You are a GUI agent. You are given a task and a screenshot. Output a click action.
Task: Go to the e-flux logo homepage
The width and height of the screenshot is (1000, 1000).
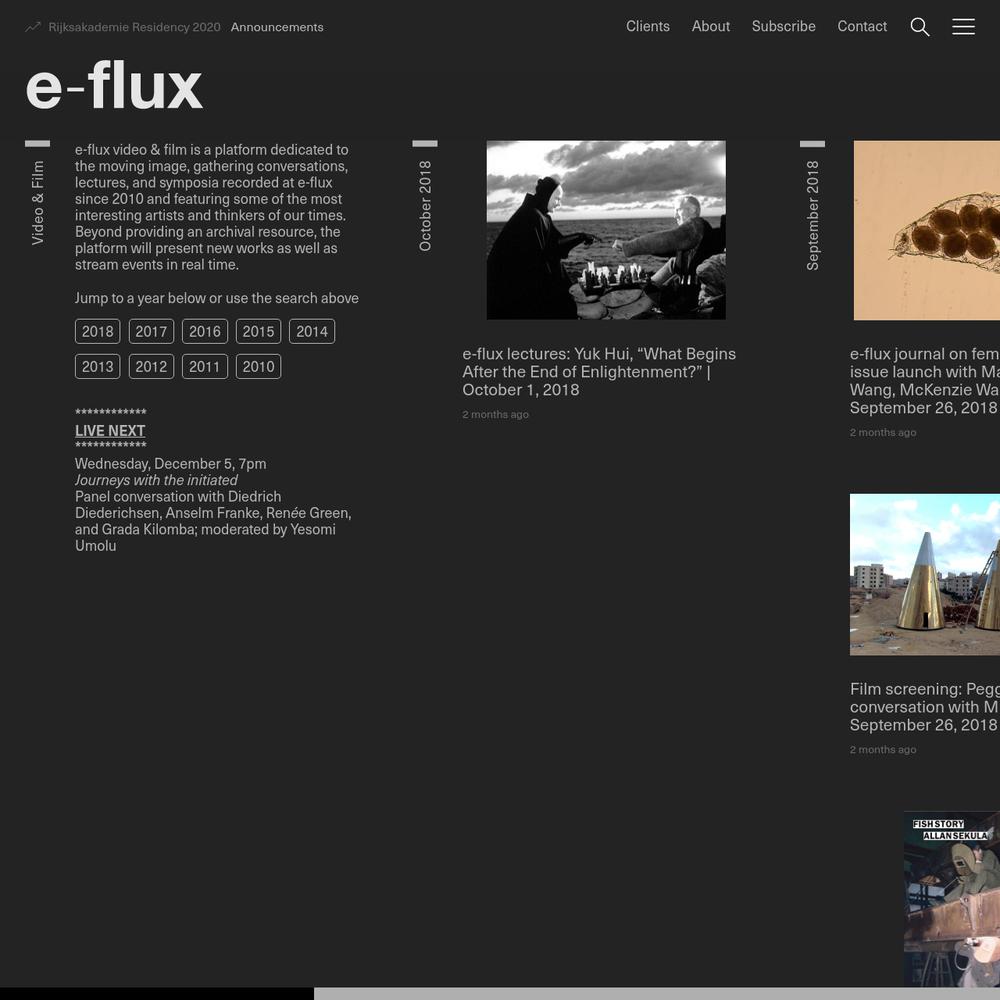tap(114, 86)
